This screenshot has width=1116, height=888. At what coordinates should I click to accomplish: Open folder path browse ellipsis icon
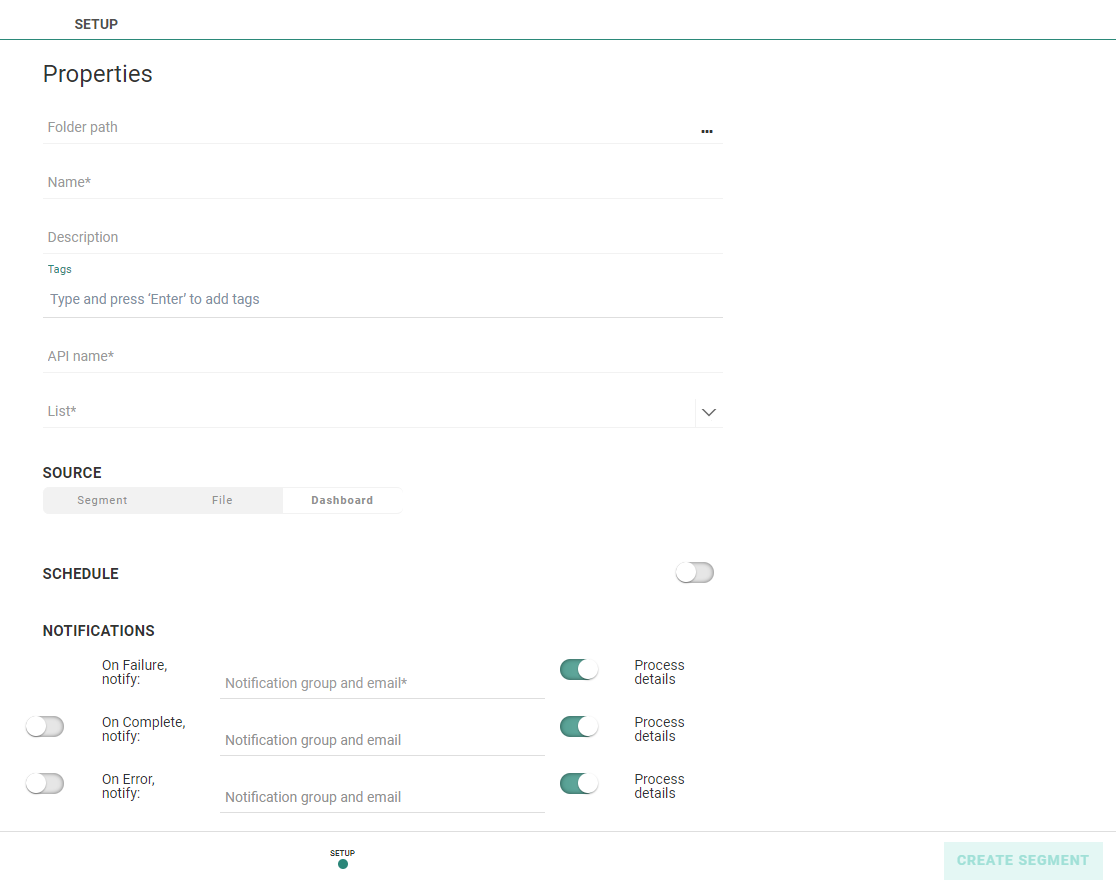[706, 131]
